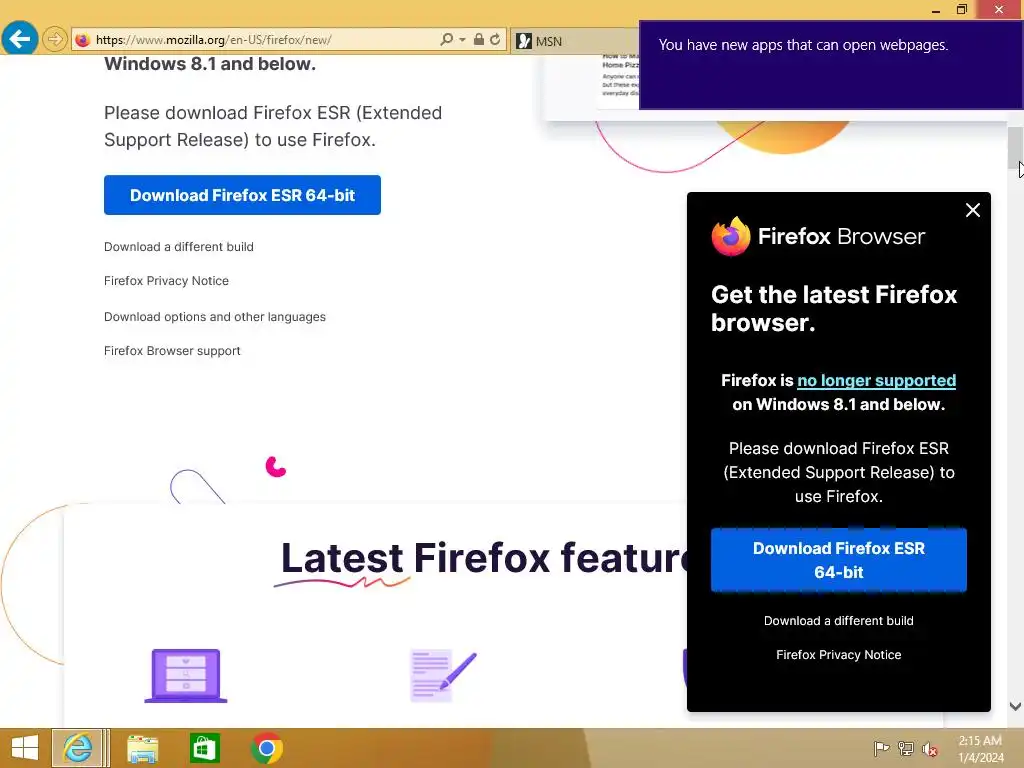
Task: Open the Windows Start button
Action: click(25, 748)
